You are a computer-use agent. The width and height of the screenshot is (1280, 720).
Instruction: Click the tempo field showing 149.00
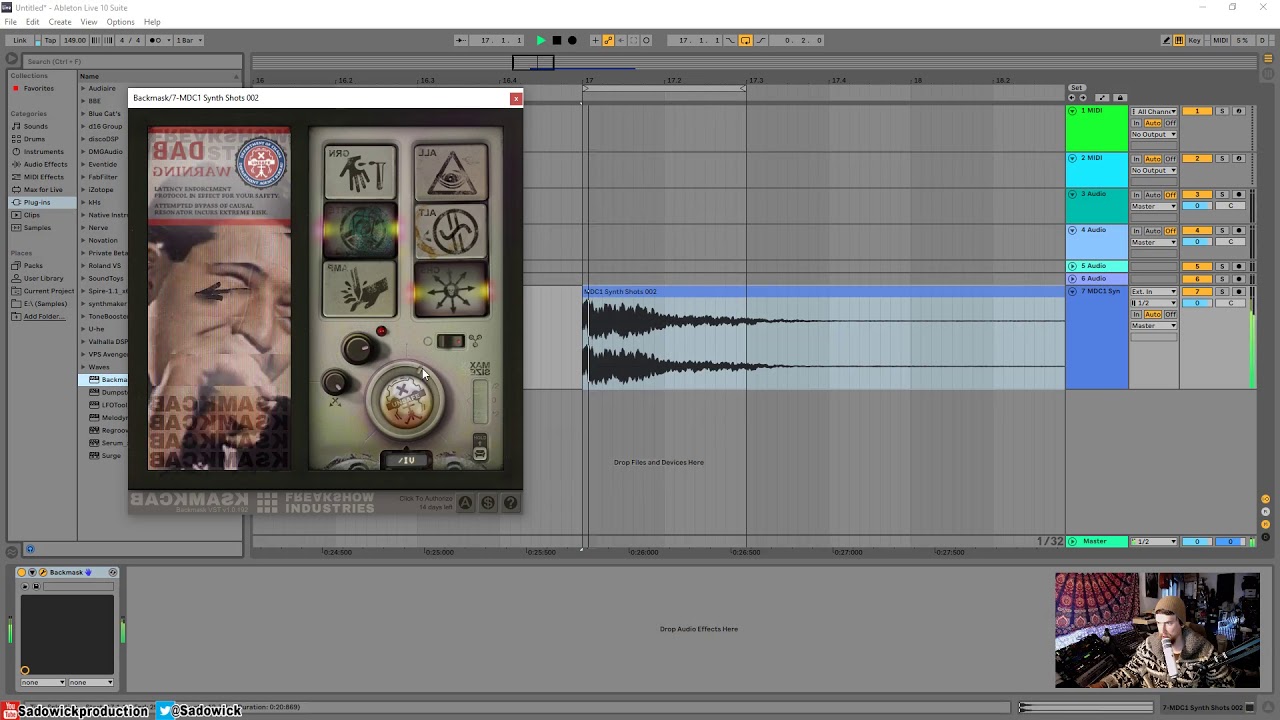click(x=75, y=40)
